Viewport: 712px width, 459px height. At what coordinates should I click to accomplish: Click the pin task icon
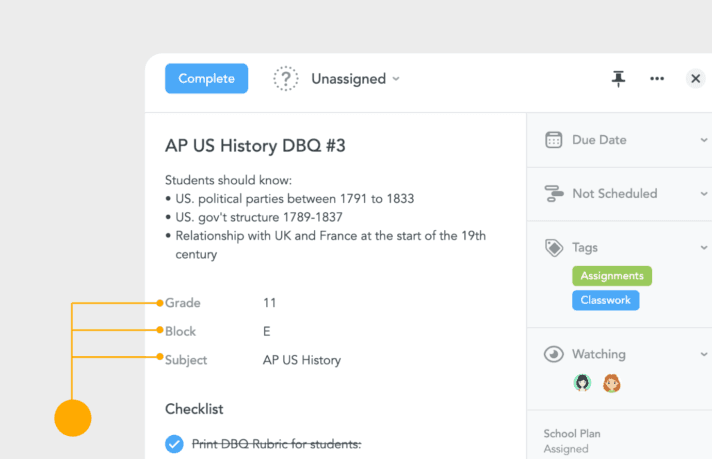618,79
